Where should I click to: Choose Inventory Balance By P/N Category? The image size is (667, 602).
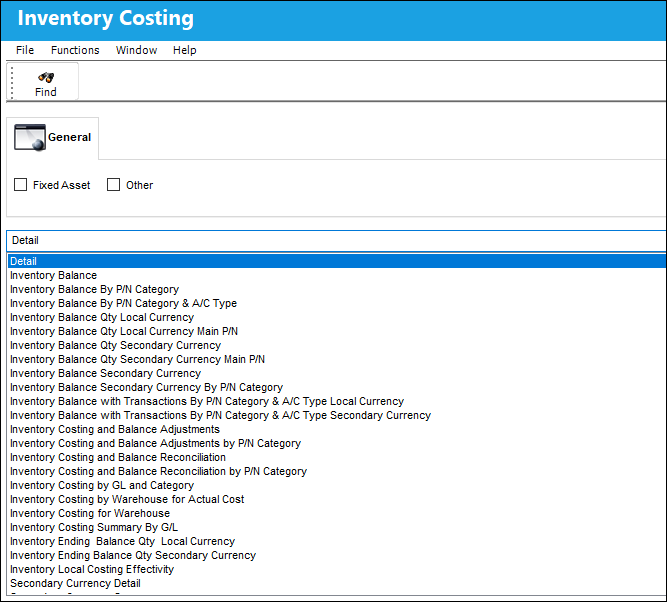[x=336, y=289]
